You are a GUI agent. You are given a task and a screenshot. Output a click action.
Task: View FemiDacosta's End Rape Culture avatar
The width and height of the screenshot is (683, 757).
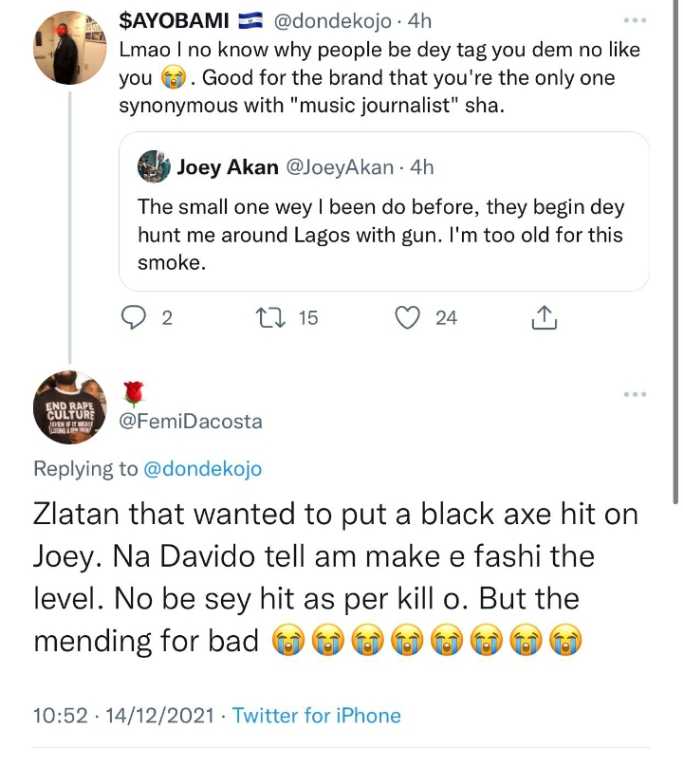tap(70, 407)
